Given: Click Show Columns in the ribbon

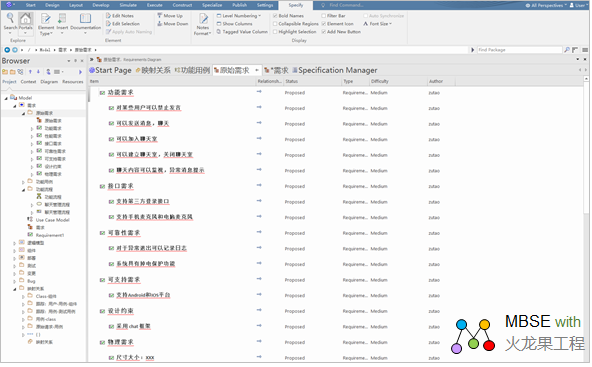Looking at the screenshot, I should pyautogui.click(x=234, y=24).
